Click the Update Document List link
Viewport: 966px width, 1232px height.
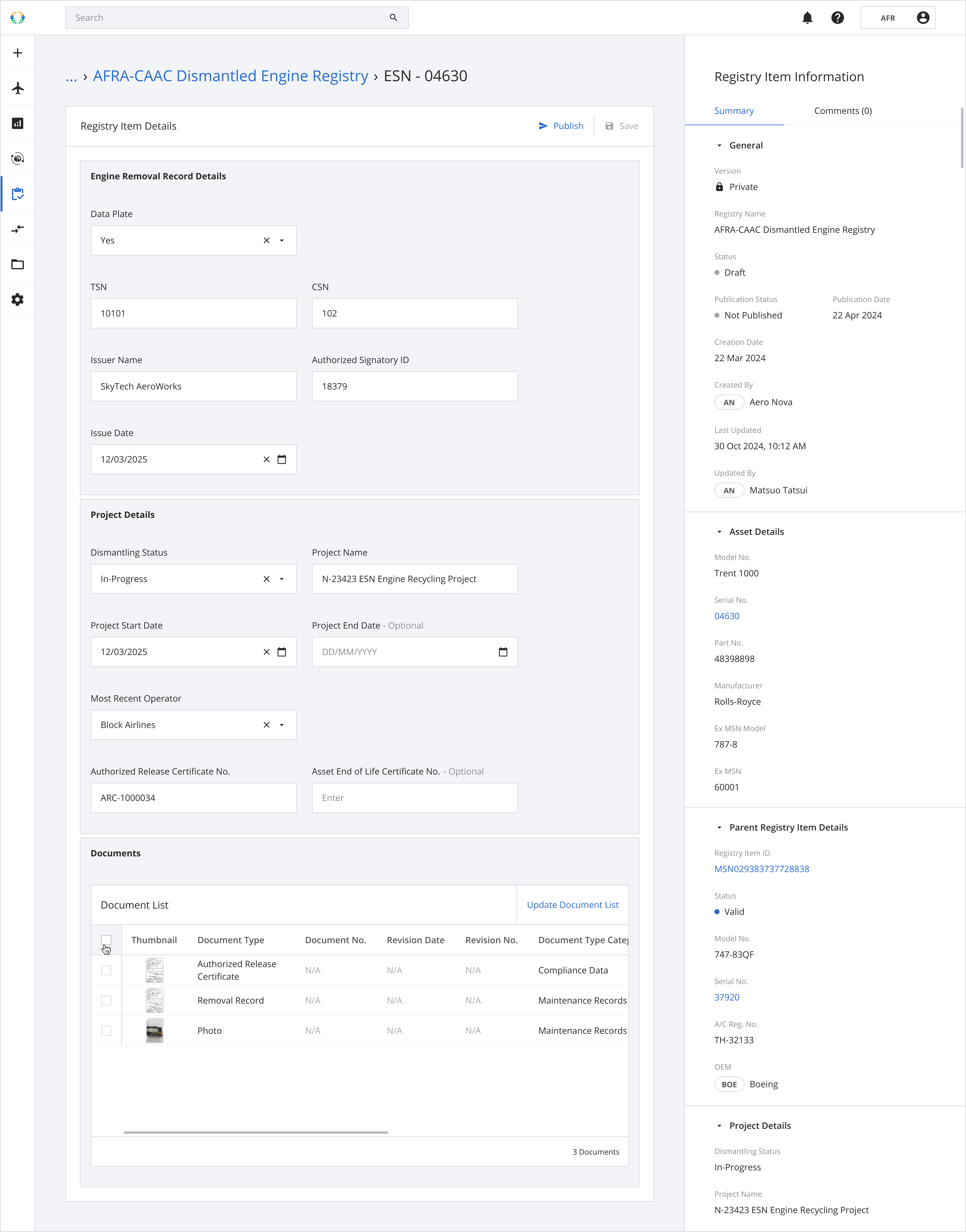pyautogui.click(x=572, y=905)
